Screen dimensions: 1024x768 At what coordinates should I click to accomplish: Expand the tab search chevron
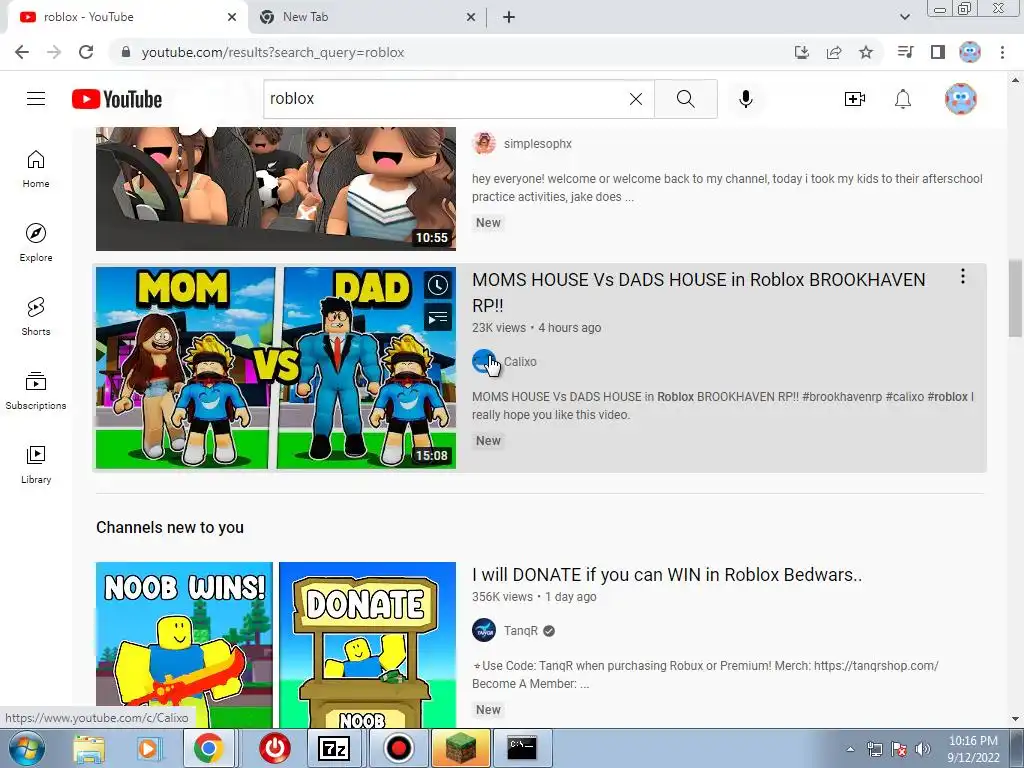[x=904, y=17]
